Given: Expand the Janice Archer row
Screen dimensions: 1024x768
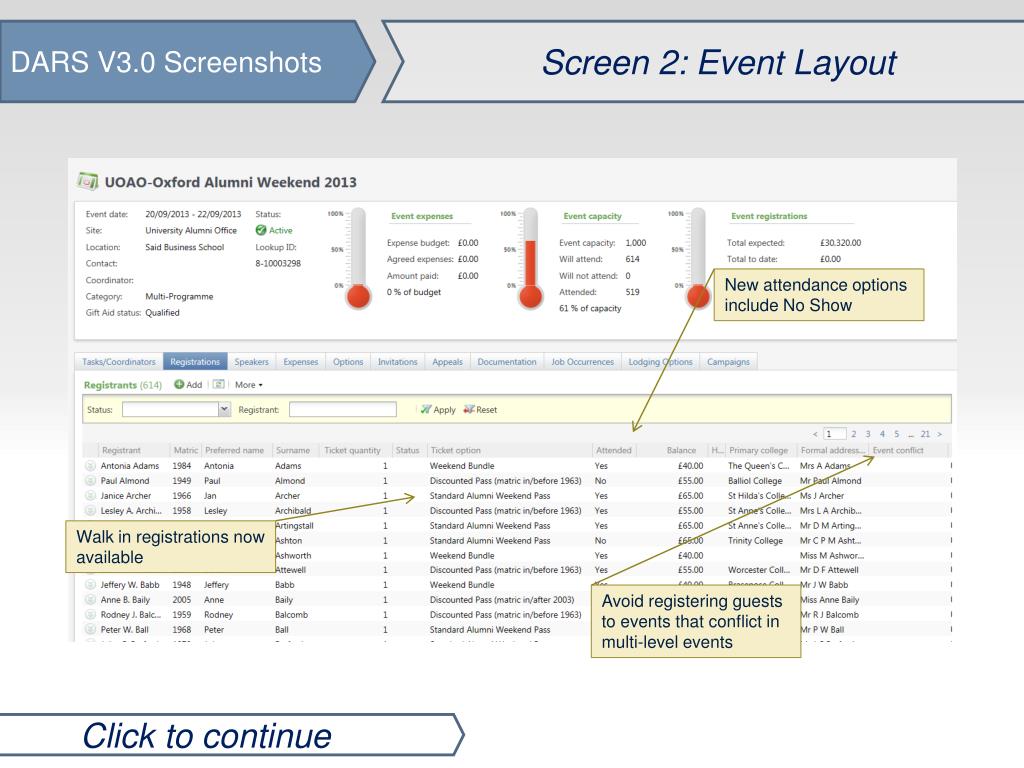Looking at the screenshot, I should pyautogui.click(x=90, y=496).
